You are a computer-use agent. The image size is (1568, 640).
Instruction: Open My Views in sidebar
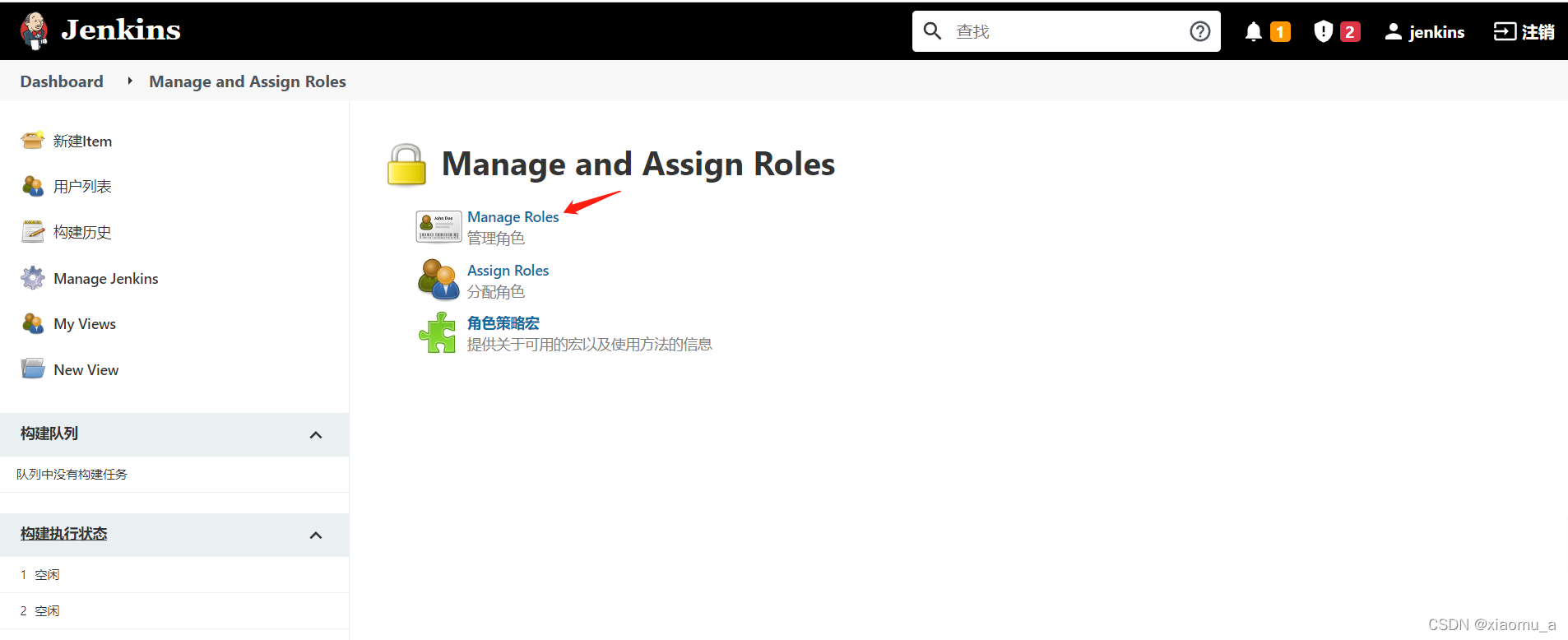pyautogui.click(x=85, y=324)
